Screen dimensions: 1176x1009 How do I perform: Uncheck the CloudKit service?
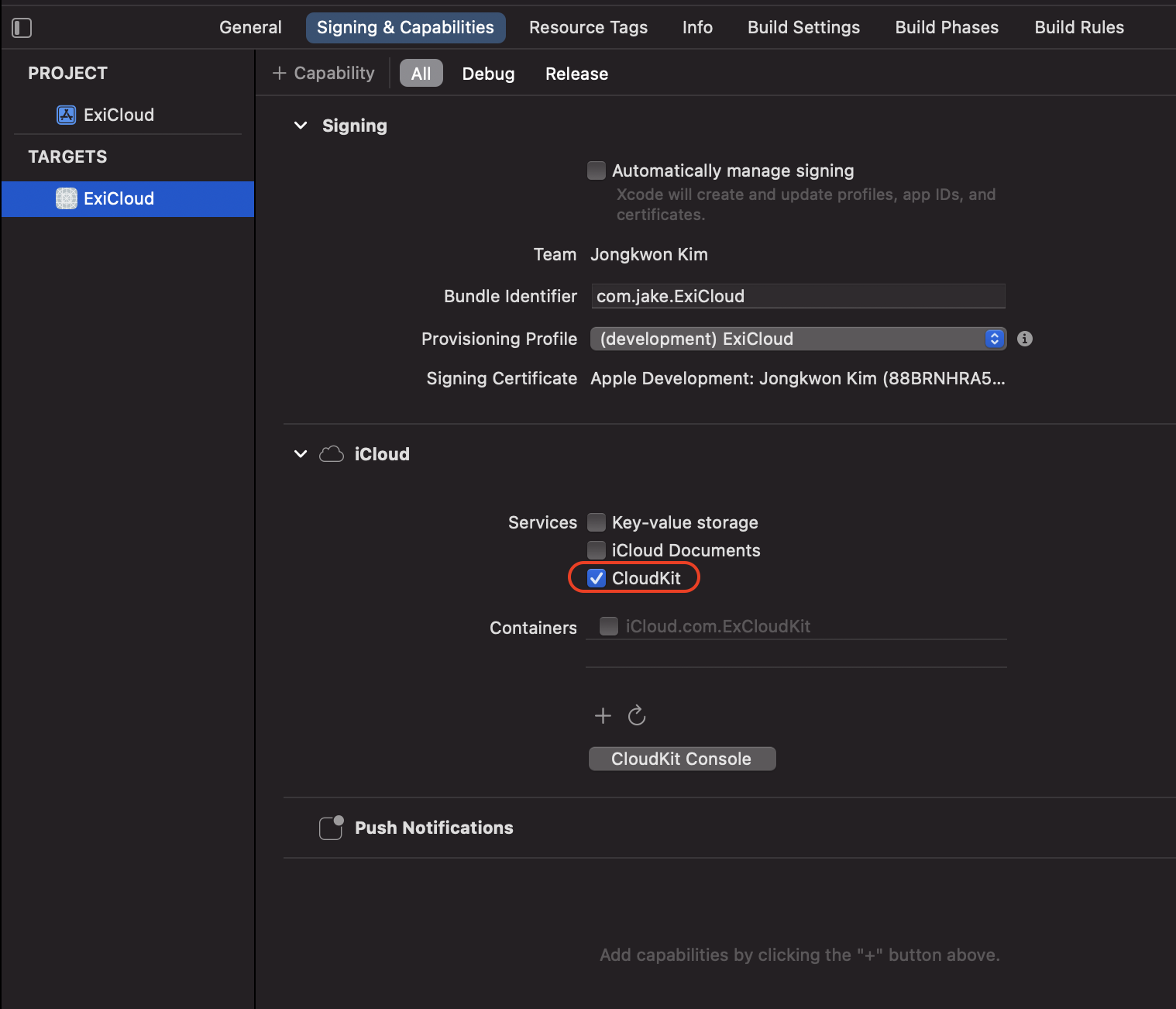(x=597, y=578)
